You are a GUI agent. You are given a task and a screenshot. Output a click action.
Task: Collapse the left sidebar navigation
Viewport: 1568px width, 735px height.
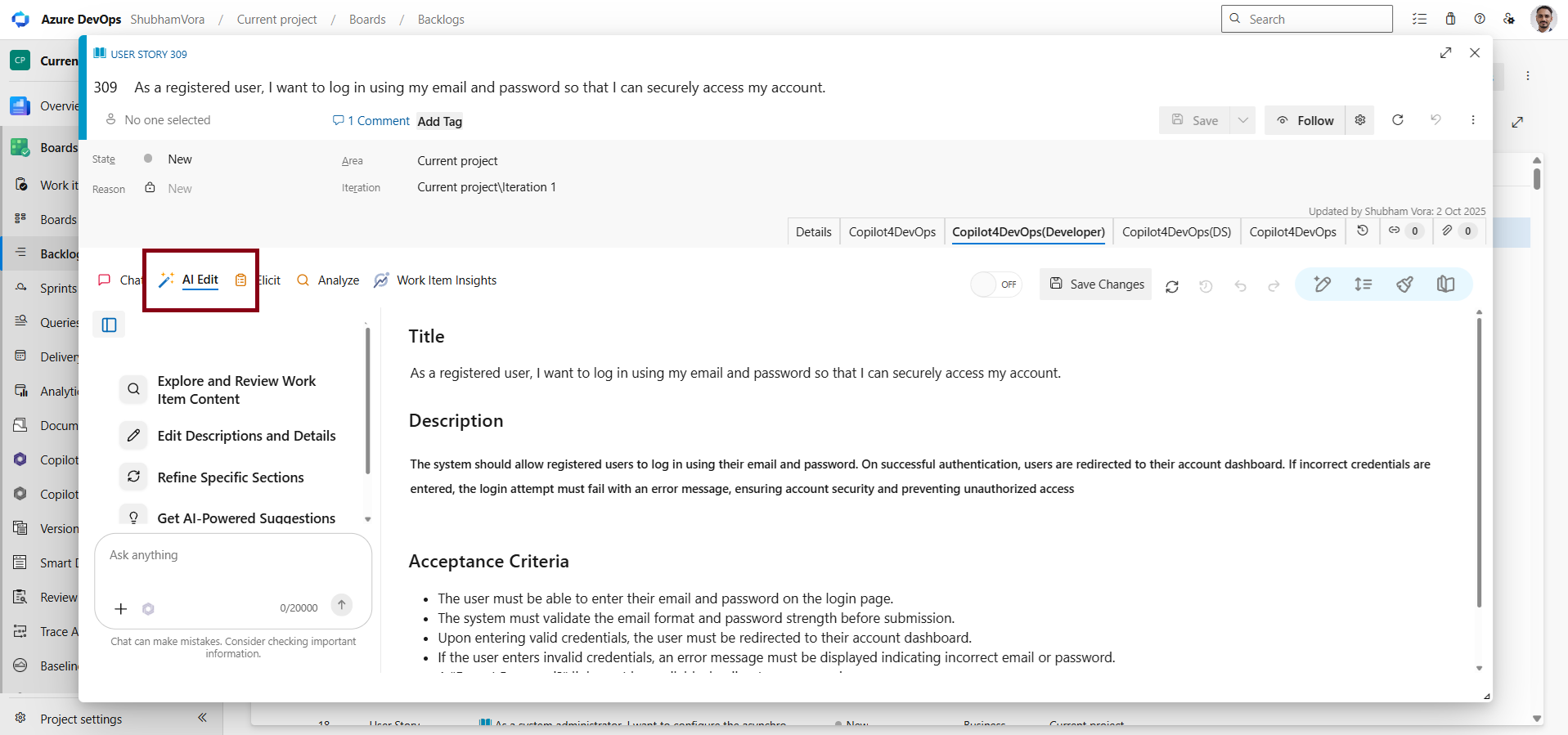[202, 718]
